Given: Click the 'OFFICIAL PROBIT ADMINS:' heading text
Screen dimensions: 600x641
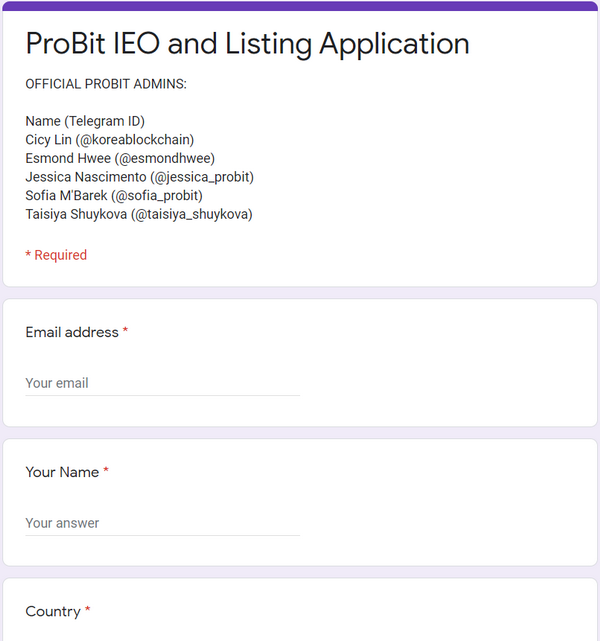Looking at the screenshot, I should pos(106,84).
